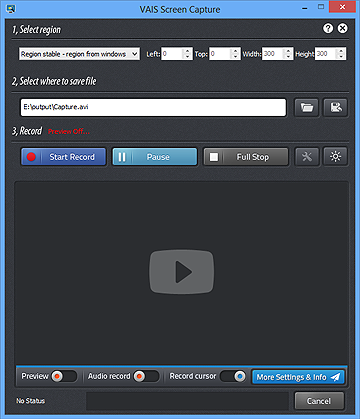360x419 pixels.
Task: Toggle the Audio record switch
Action: click(x=146, y=376)
